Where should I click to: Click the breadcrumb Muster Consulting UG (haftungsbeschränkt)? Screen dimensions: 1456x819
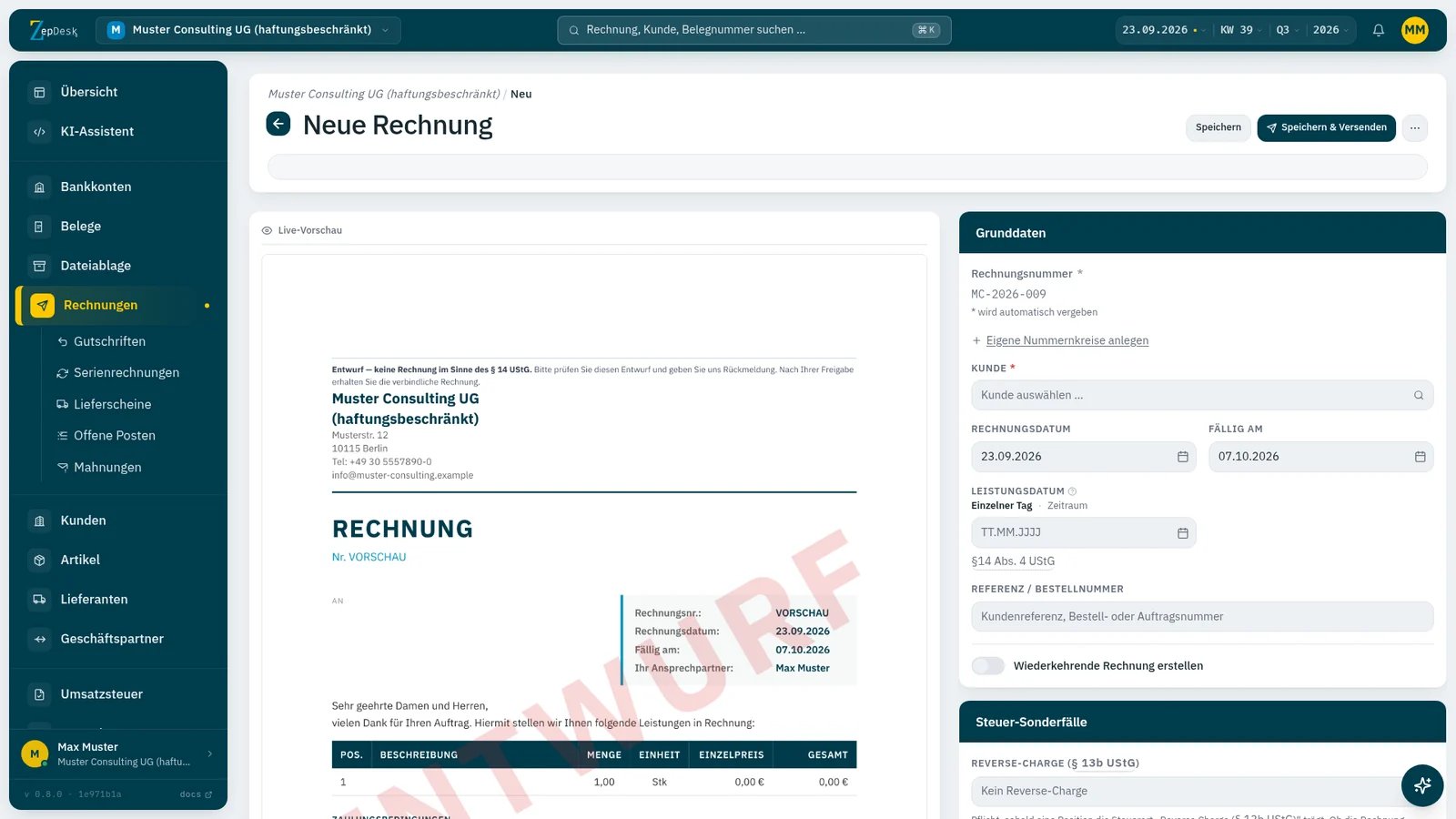coord(384,94)
